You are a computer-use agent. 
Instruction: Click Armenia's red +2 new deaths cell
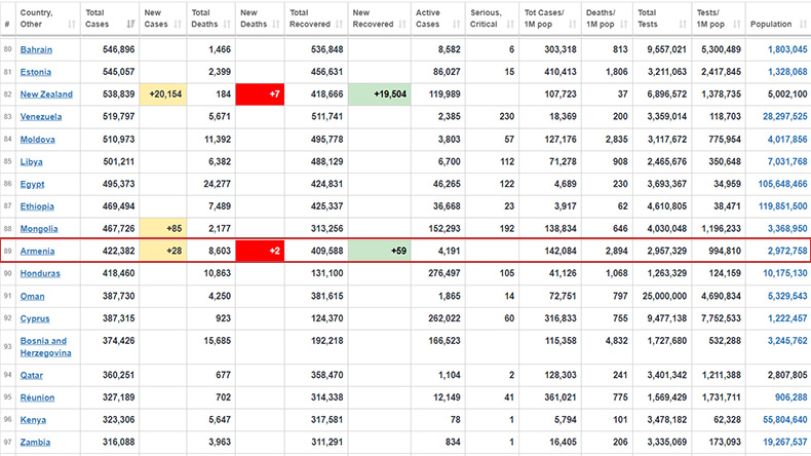pos(260,251)
